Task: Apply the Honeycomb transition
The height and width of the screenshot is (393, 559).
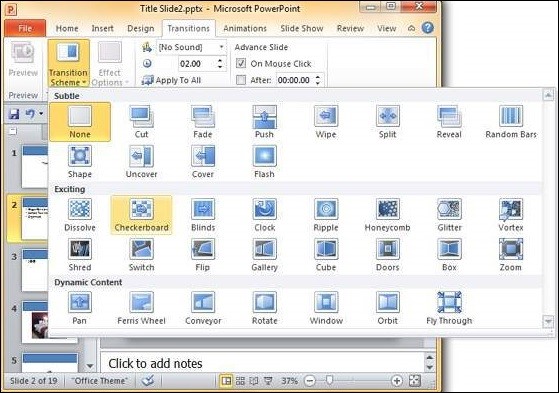Action: click(x=388, y=215)
